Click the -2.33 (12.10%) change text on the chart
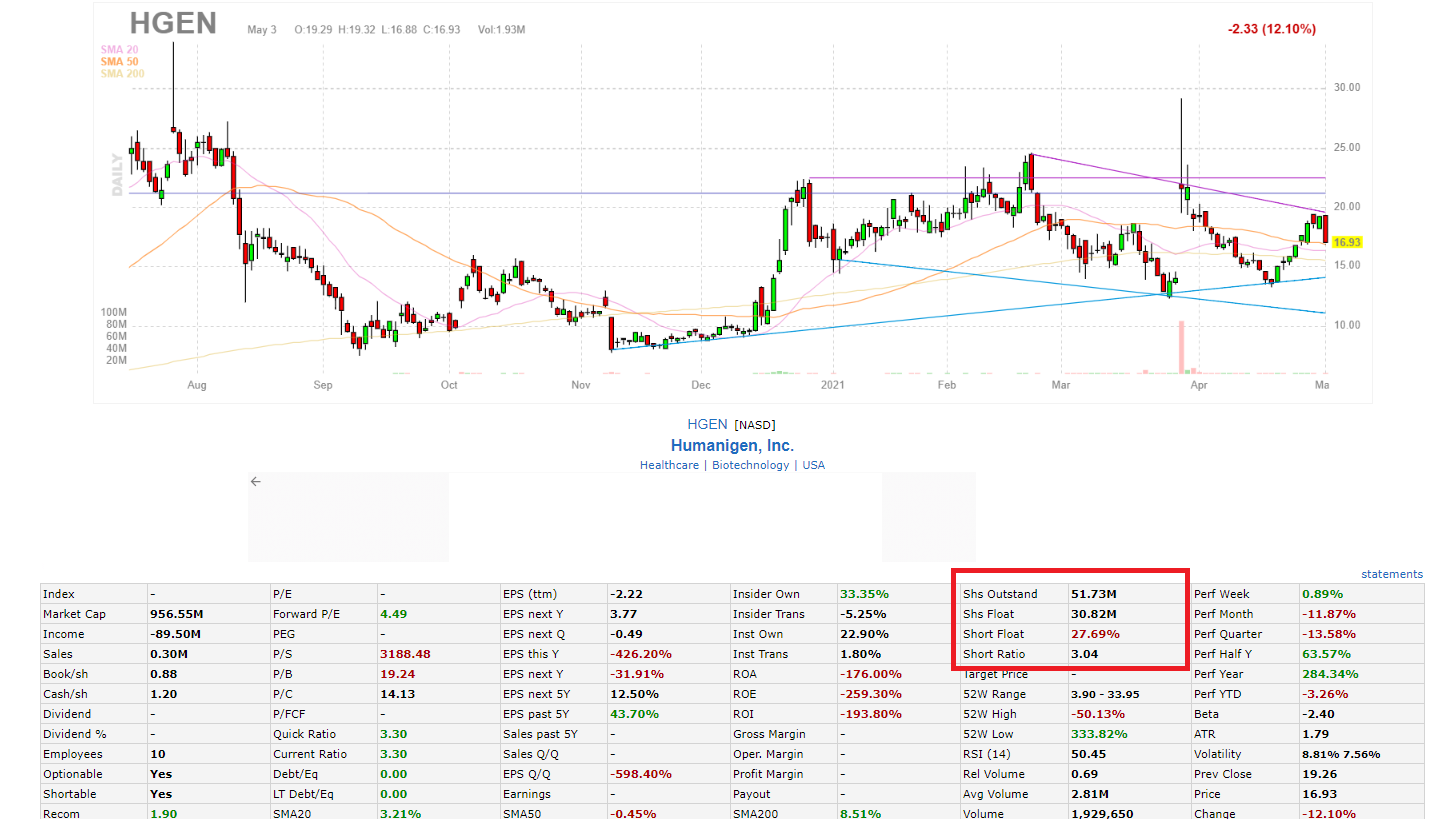The height and width of the screenshot is (819, 1433). [x=1272, y=29]
